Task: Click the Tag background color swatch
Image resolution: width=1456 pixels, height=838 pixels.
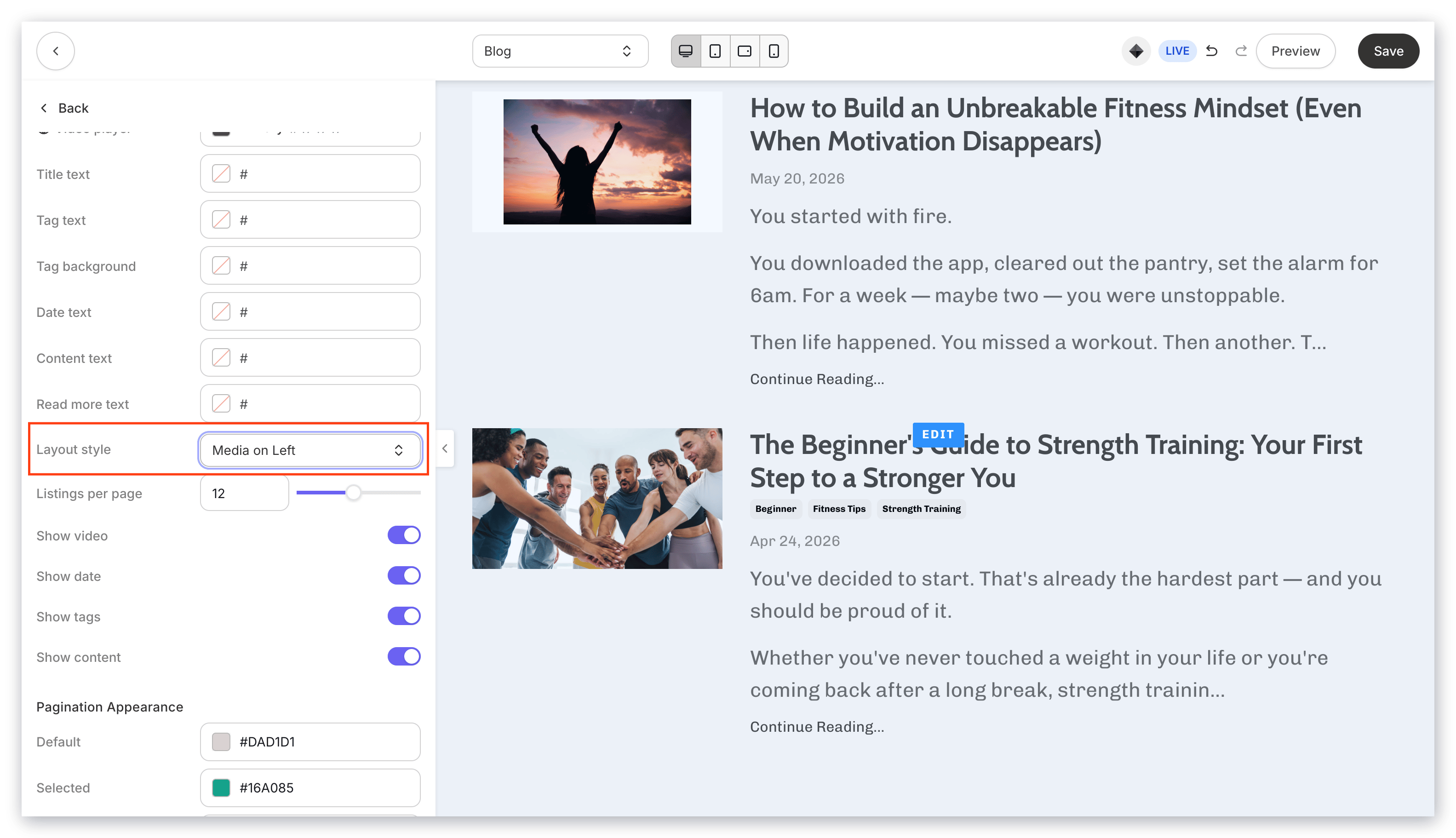Action: click(x=221, y=266)
